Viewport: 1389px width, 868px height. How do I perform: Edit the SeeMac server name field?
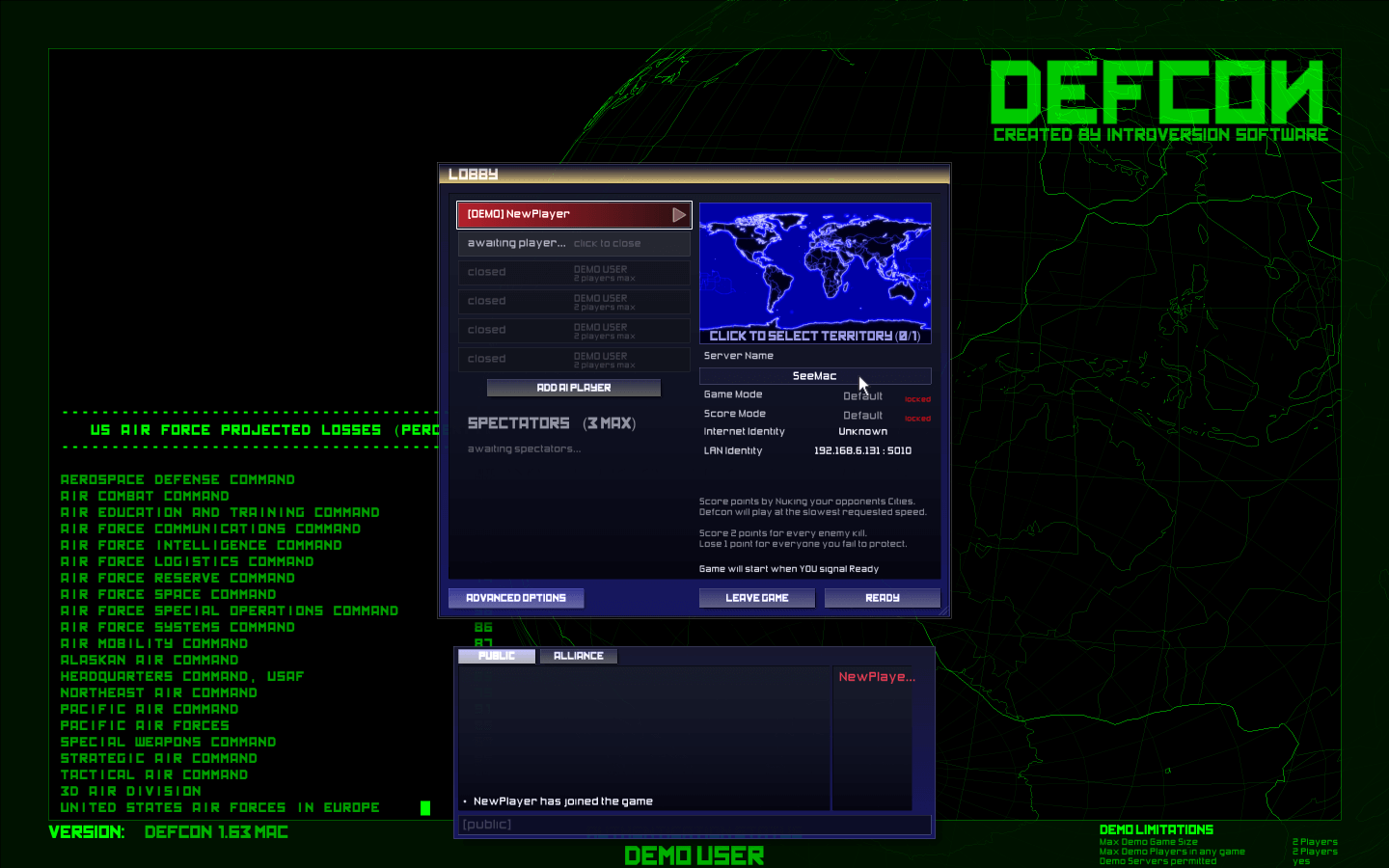coord(815,376)
